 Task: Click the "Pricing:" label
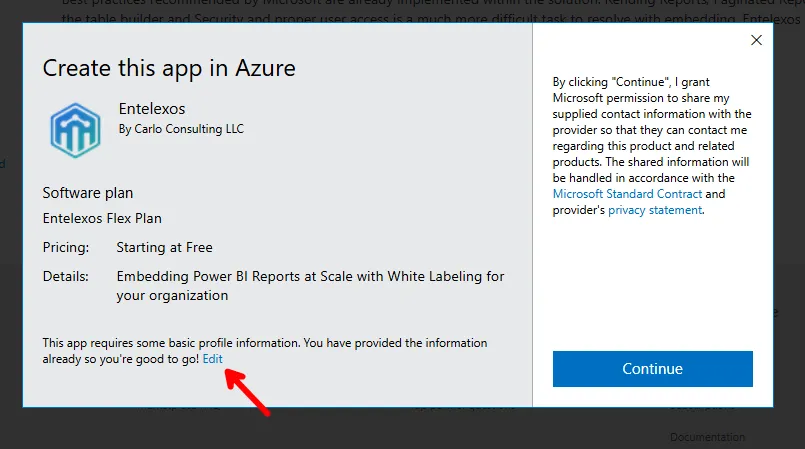pos(66,247)
